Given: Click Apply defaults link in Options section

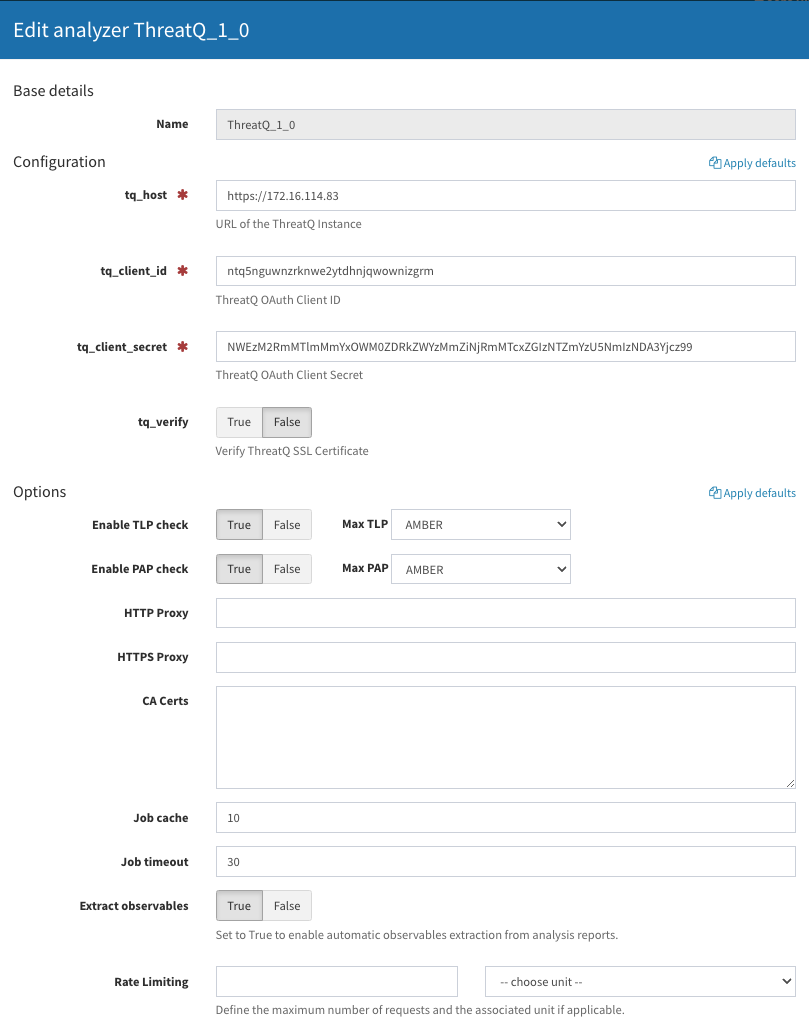Looking at the screenshot, I should tap(759, 492).
